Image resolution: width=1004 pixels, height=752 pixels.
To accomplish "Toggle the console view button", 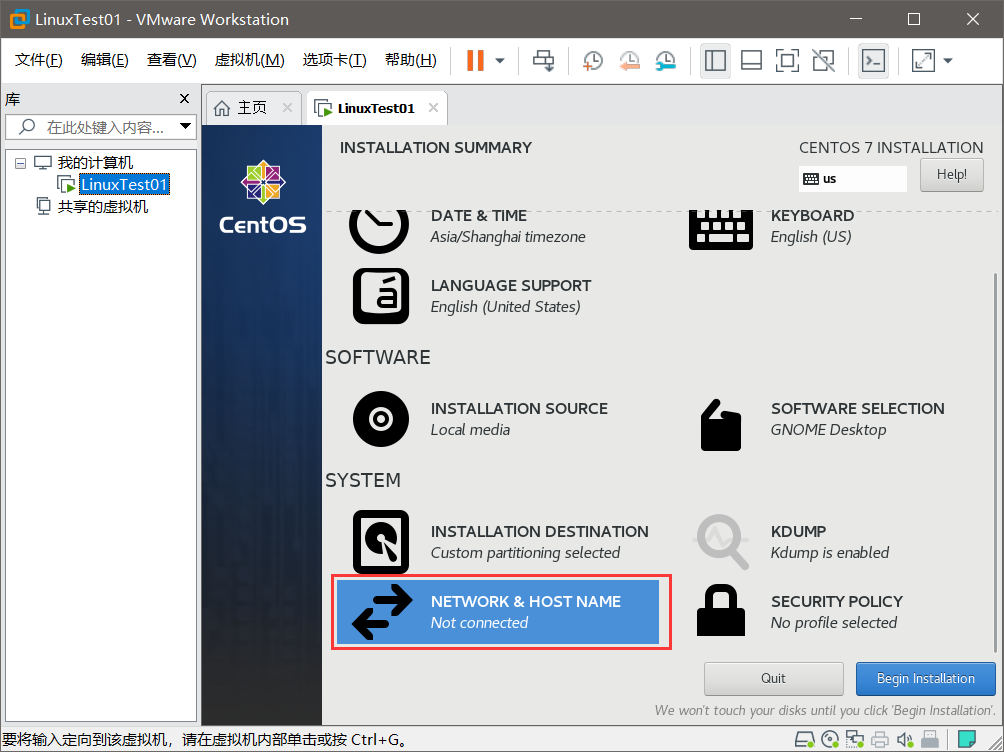I will pos(873,61).
